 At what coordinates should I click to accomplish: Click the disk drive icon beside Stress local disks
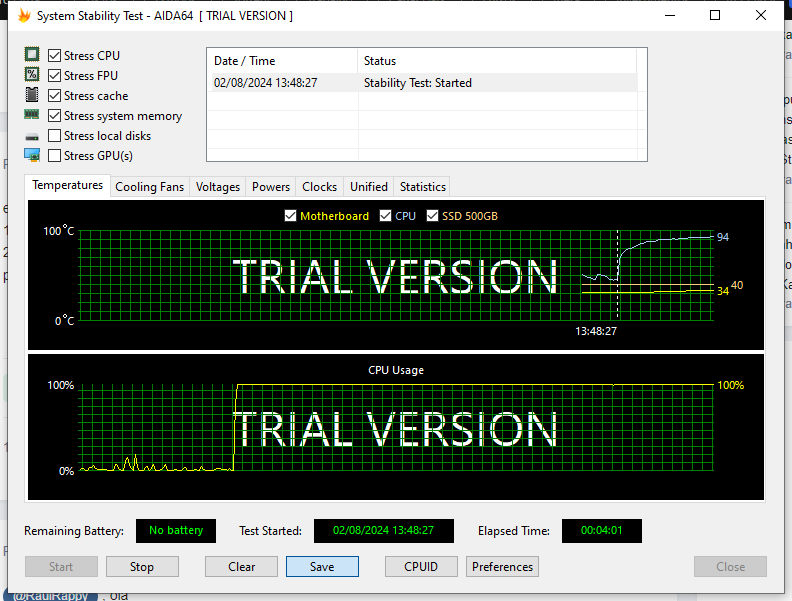point(32,136)
